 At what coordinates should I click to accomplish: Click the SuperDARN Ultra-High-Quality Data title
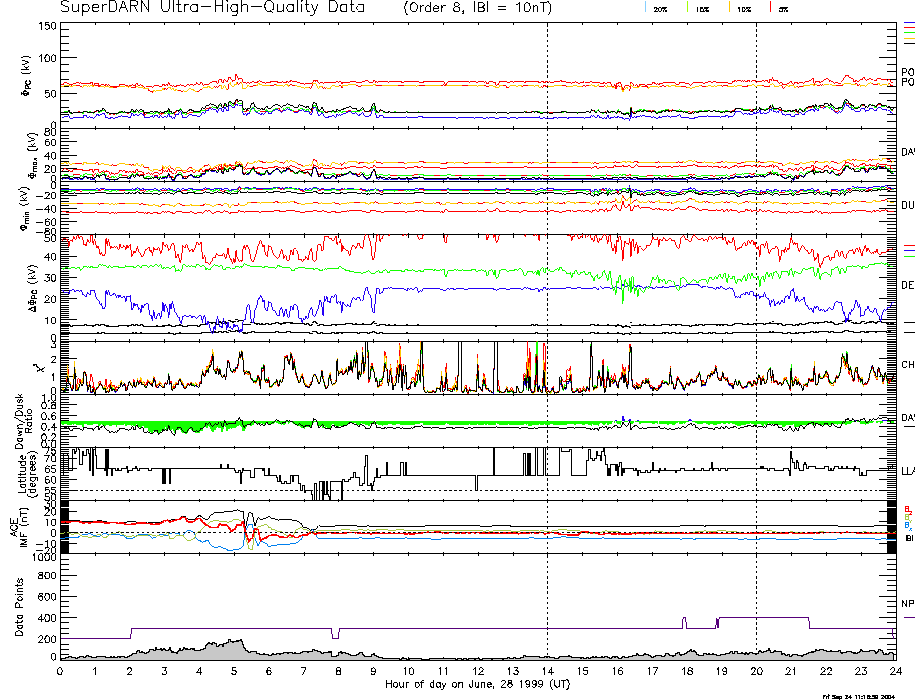[x=212, y=7]
